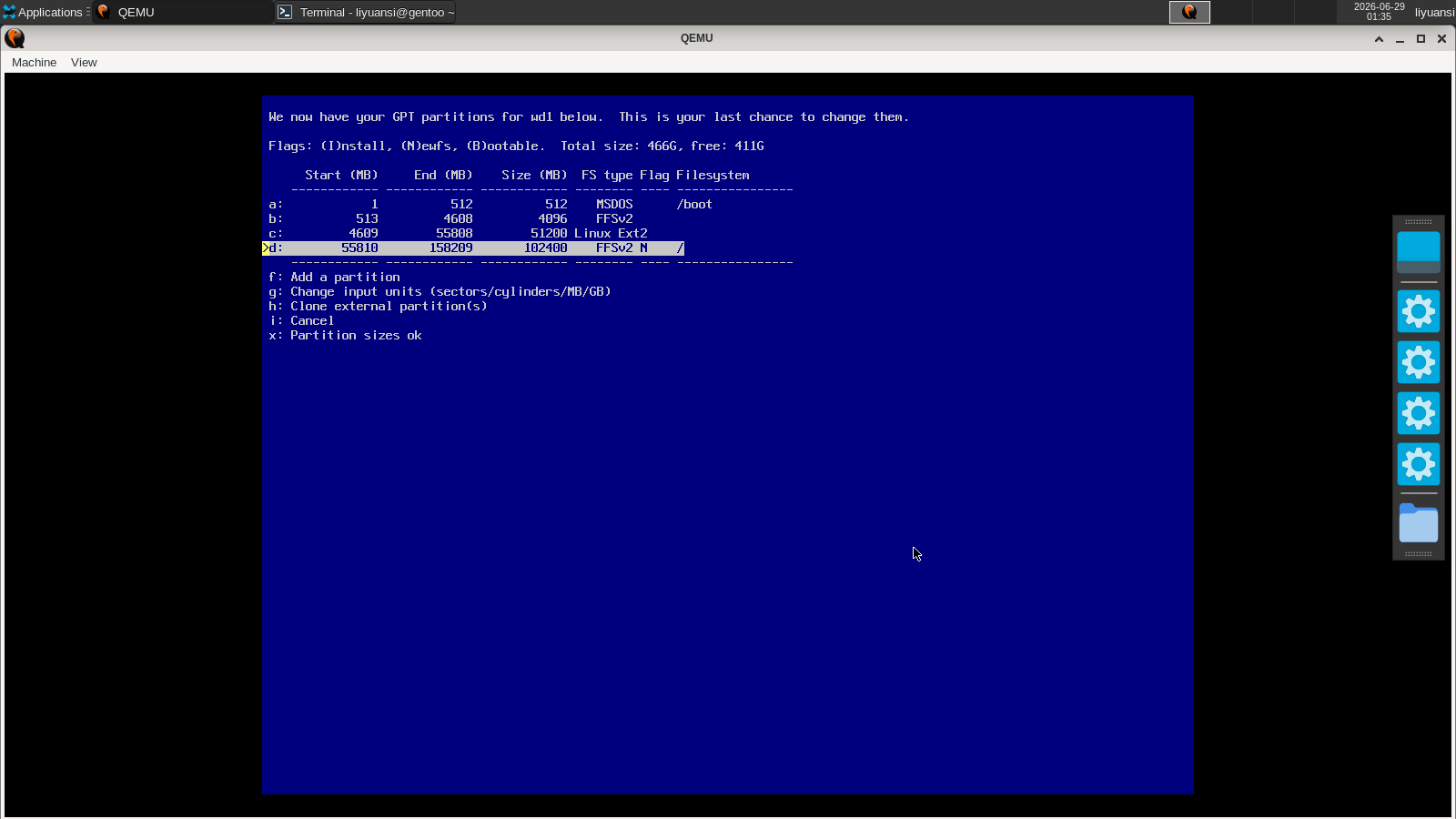This screenshot has width=1456, height=819.
Task: Click the Start (MB) column header
Action: (341, 176)
